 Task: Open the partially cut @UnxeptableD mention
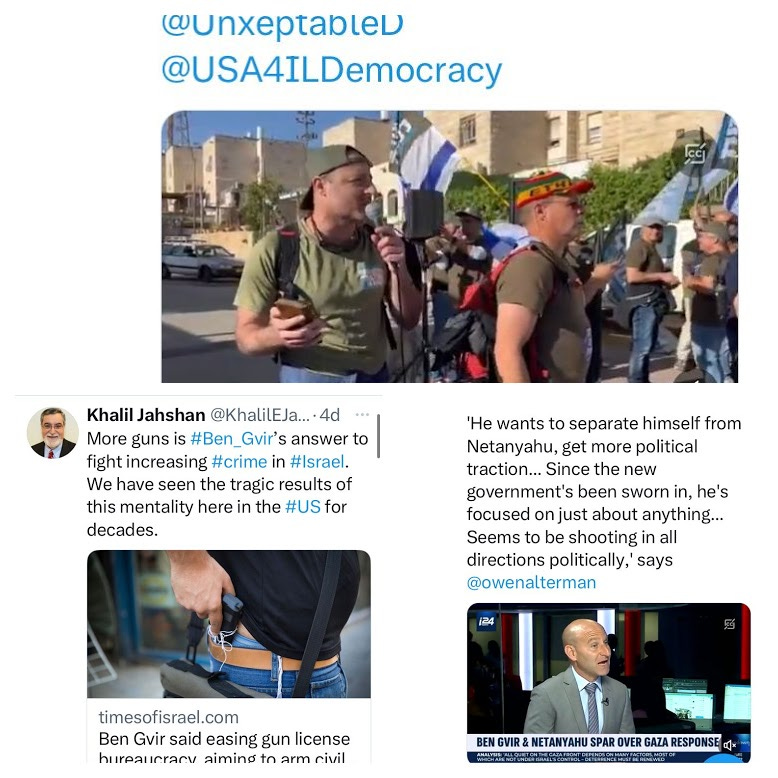(282, 26)
